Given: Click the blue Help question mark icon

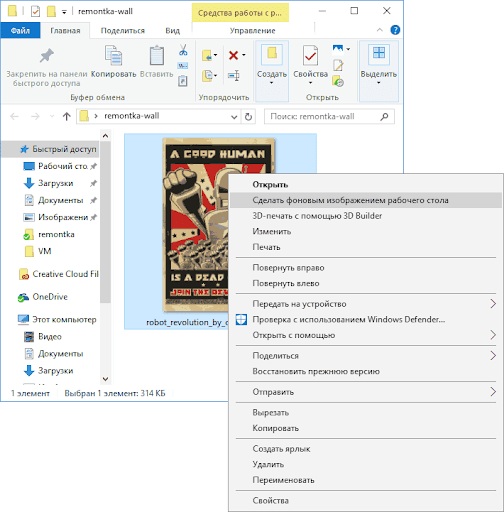Looking at the screenshot, I should coord(395,30).
